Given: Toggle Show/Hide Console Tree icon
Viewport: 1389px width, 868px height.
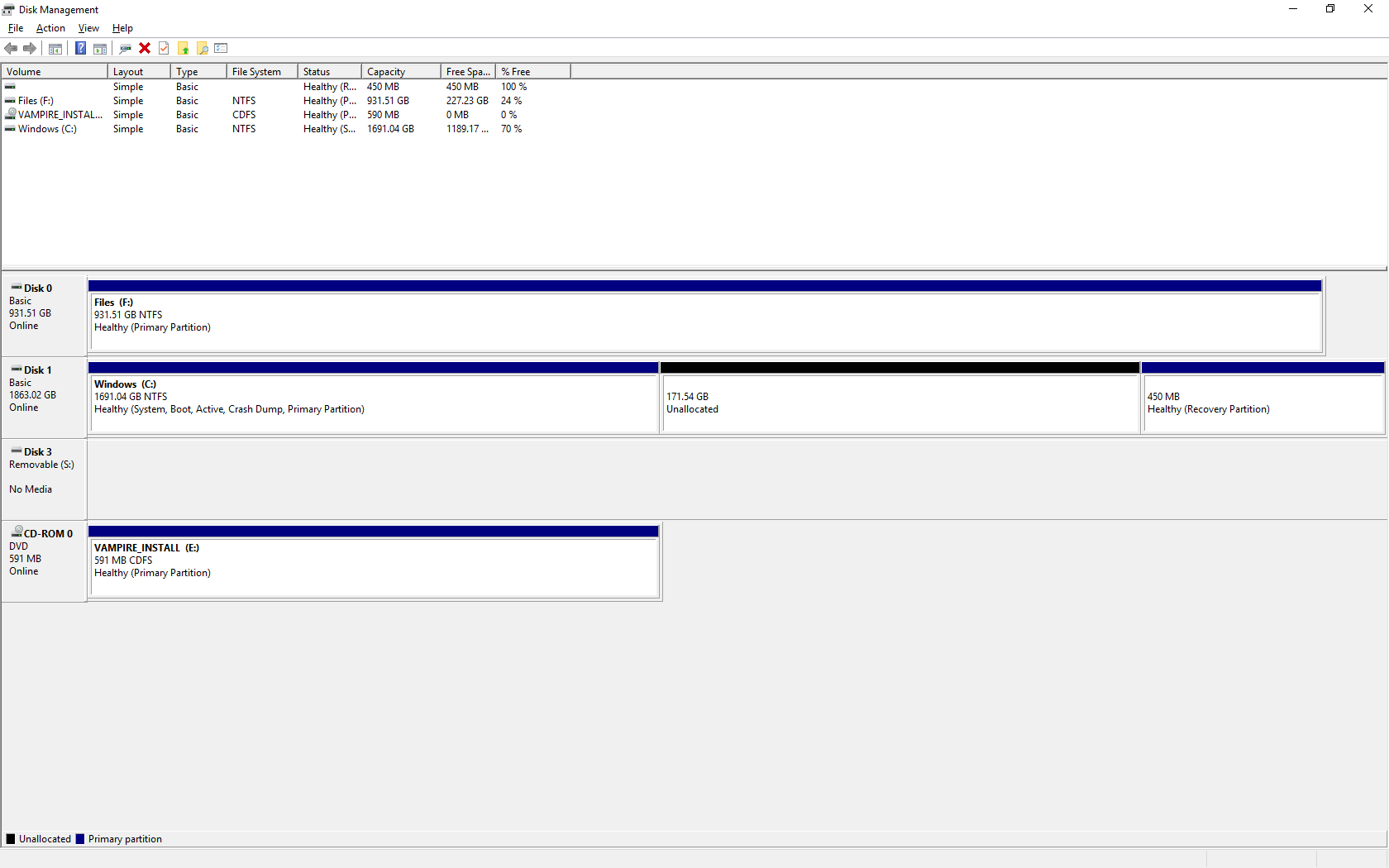Looking at the screenshot, I should pyautogui.click(x=55, y=49).
